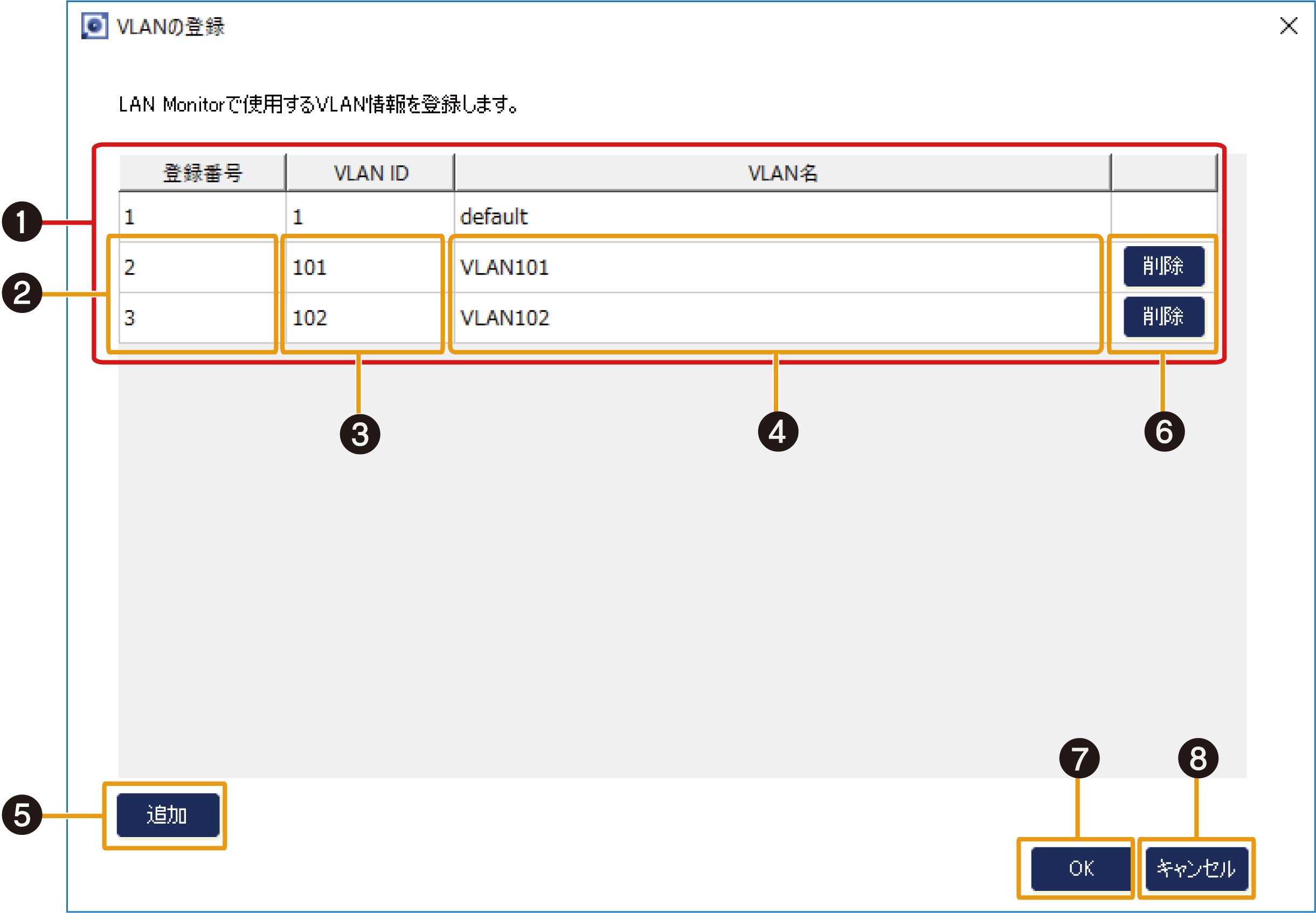This screenshot has width=1316, height=913.
Task: Click the VLAN ID column header
Action: pos(370,172)
